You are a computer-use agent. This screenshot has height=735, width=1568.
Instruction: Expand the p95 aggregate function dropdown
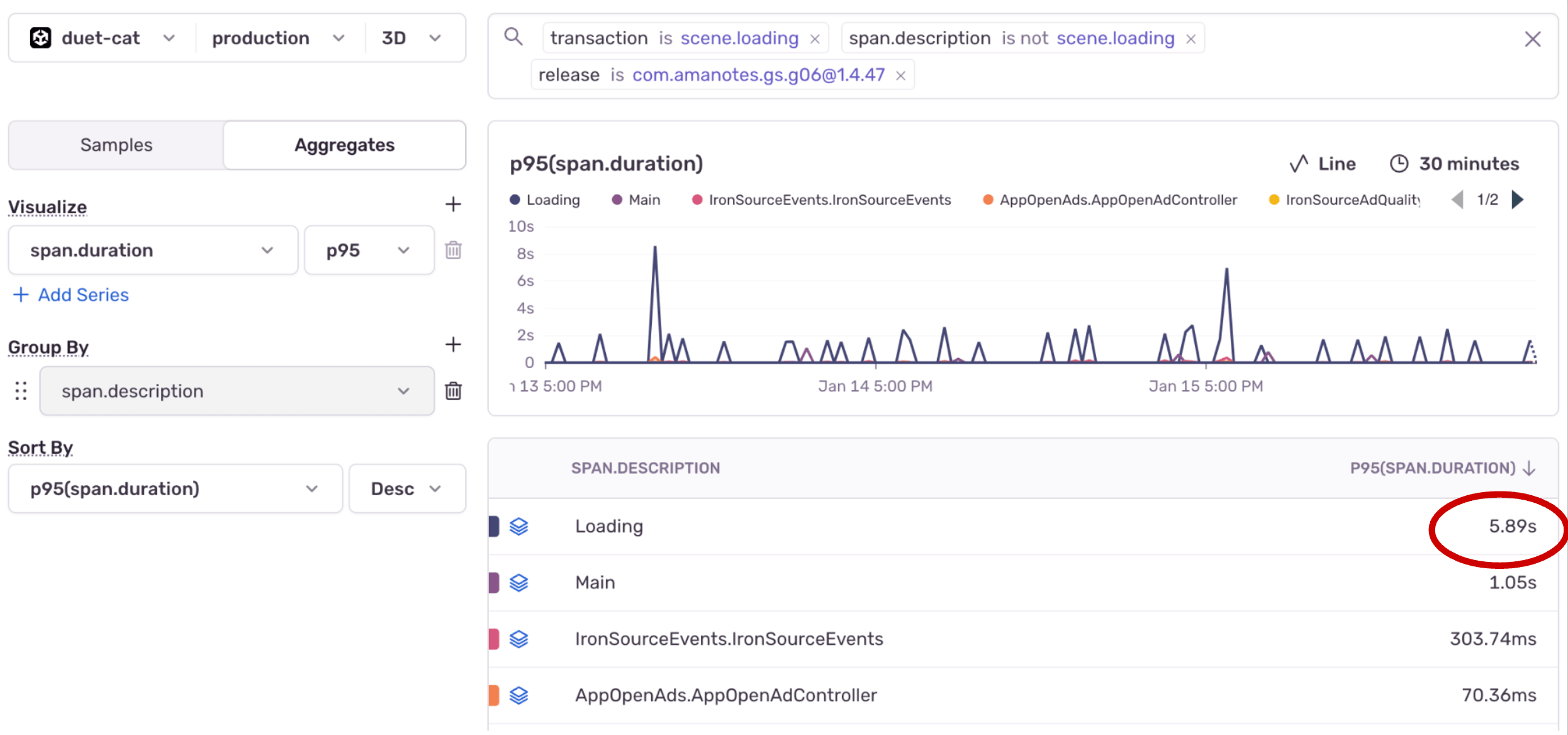369,250
